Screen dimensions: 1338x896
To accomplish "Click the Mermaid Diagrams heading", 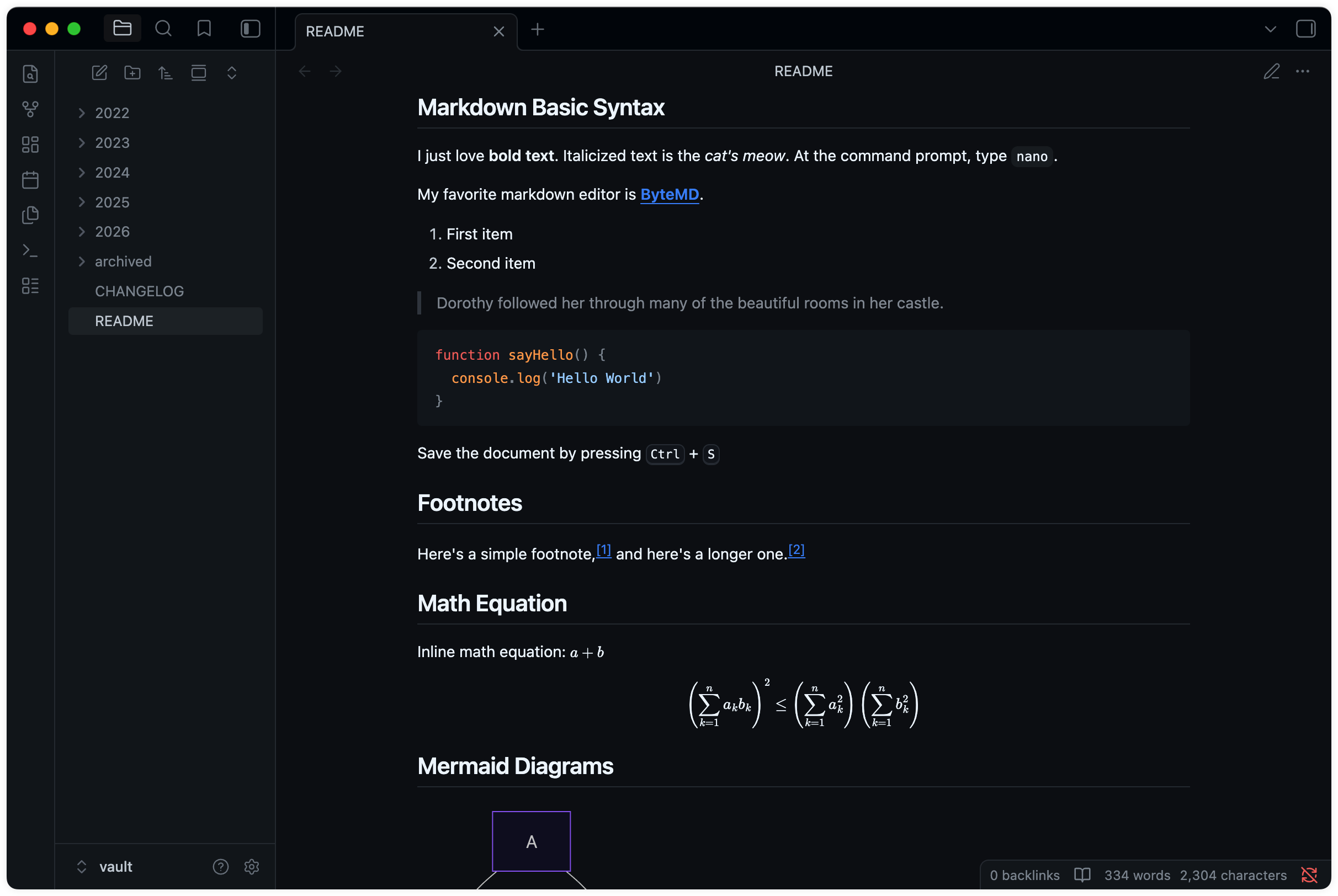I will click(515, 766).
